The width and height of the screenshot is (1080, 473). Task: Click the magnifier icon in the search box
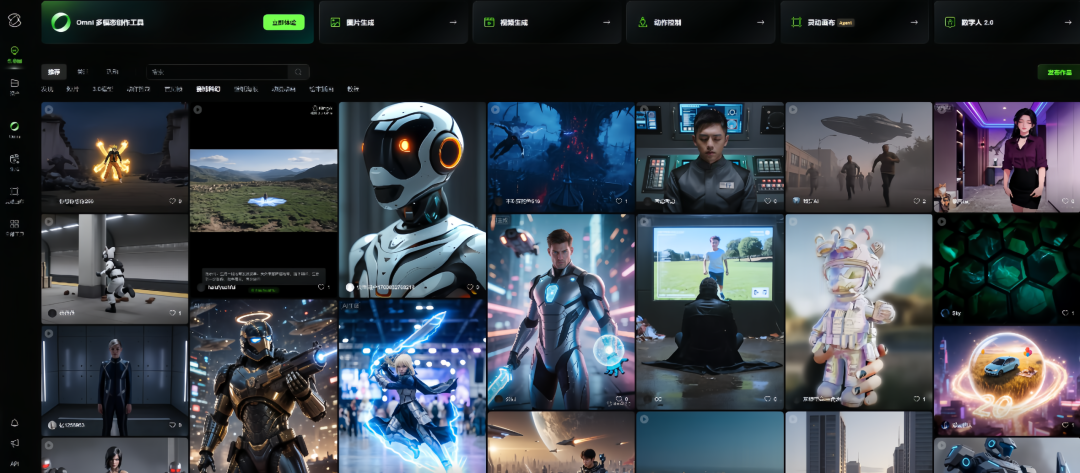click(x=298, y=72)
